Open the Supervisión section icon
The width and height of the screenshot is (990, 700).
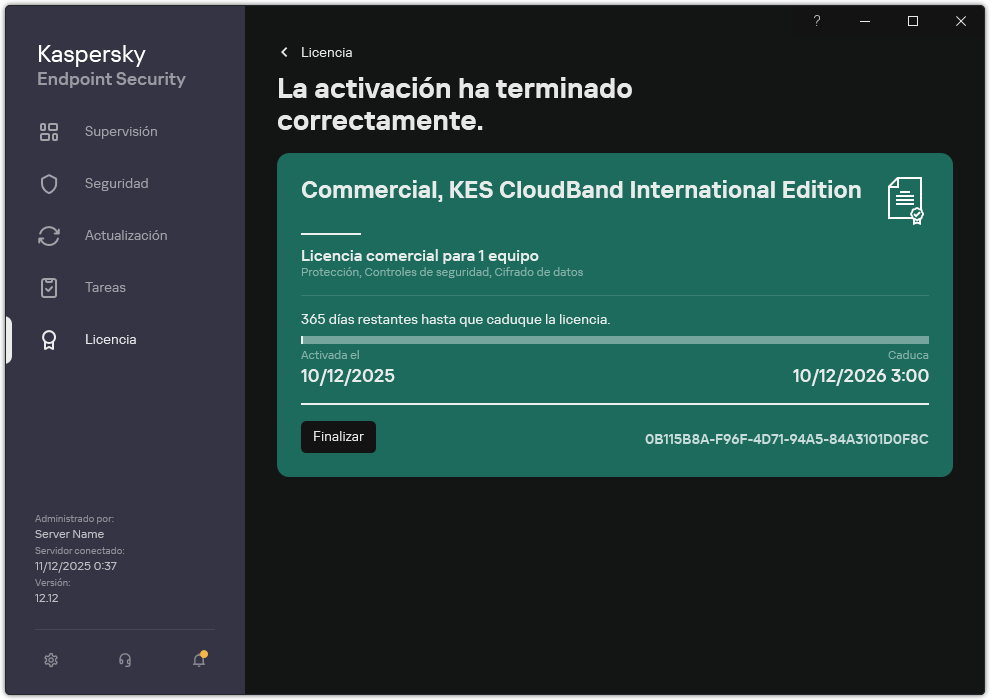click(48, 131)
